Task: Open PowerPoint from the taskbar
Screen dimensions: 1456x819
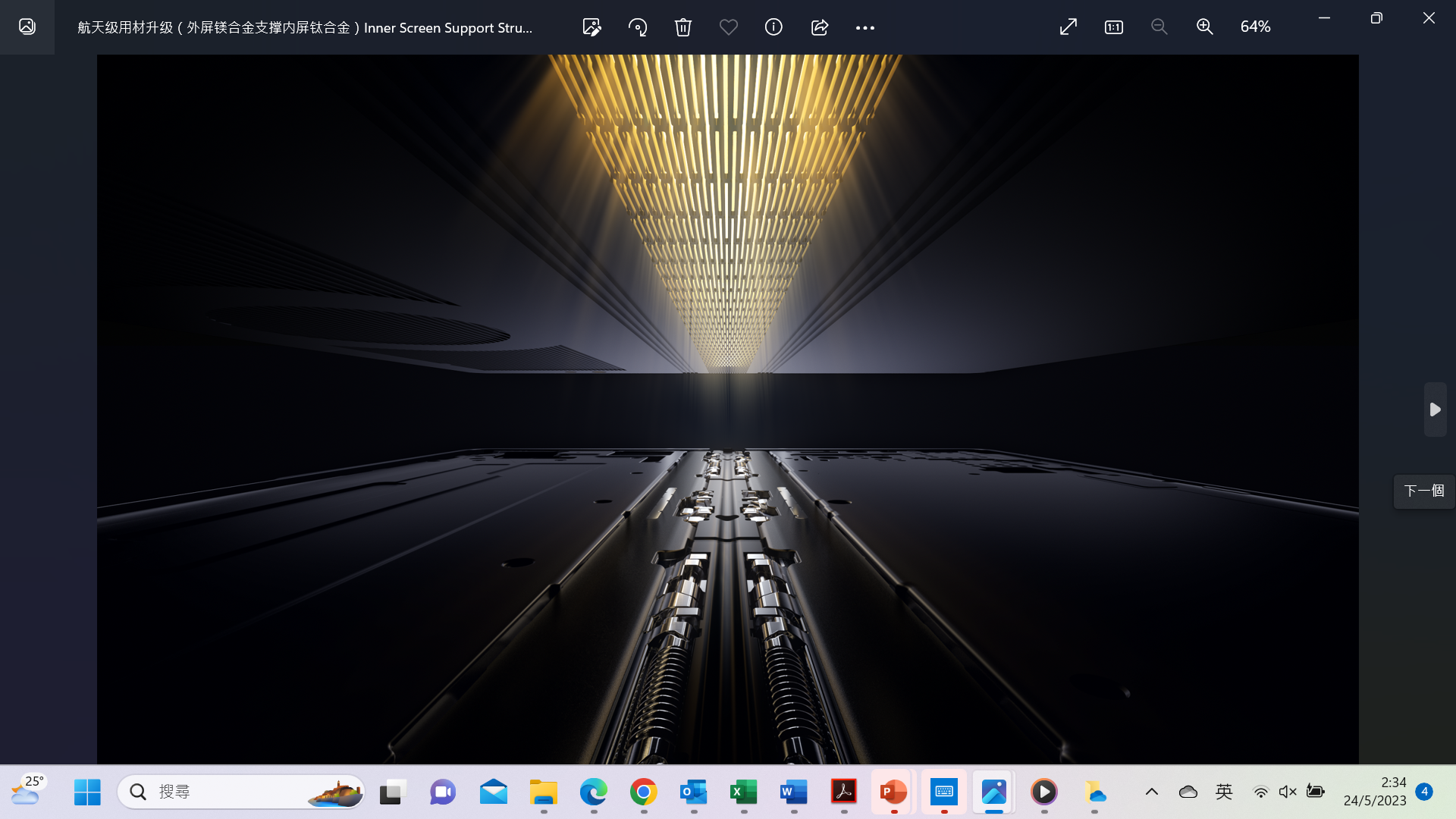Action: (x=893, y=792)
